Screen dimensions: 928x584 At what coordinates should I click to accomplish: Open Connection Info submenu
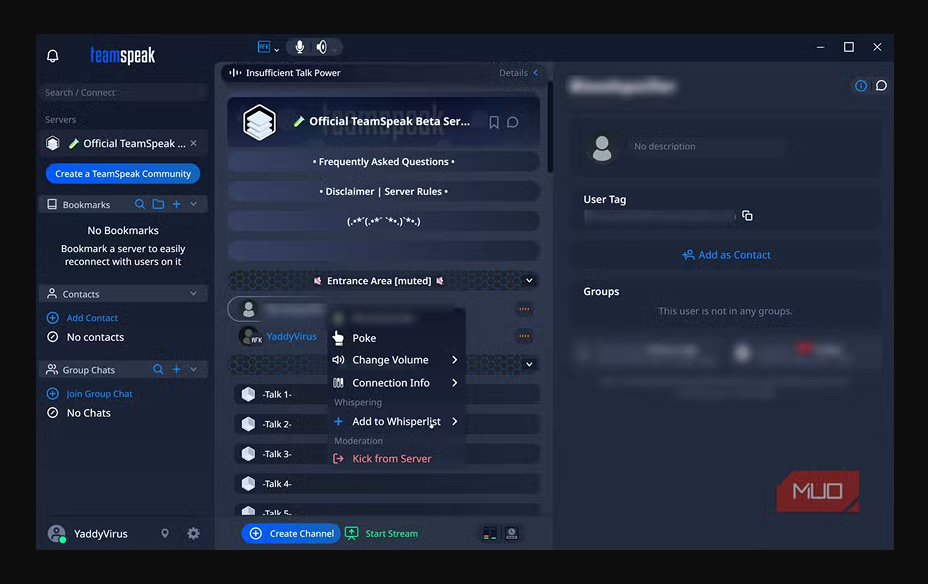(x=396, y=383)
